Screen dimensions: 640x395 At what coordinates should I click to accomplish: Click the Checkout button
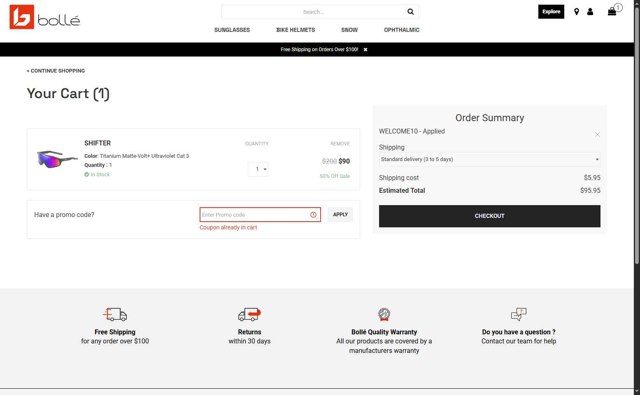pos(489,216)
